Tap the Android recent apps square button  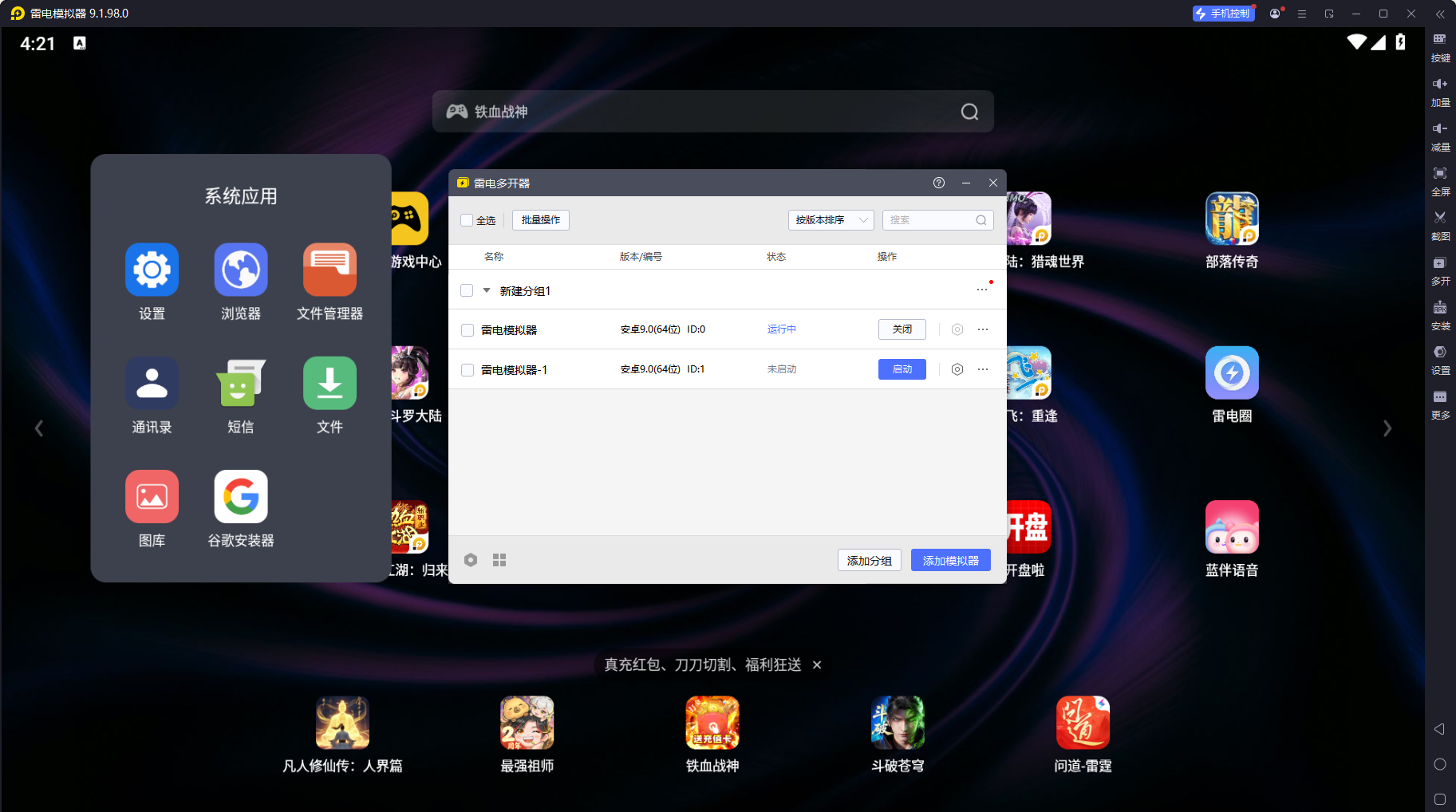tap(1440, 799)
